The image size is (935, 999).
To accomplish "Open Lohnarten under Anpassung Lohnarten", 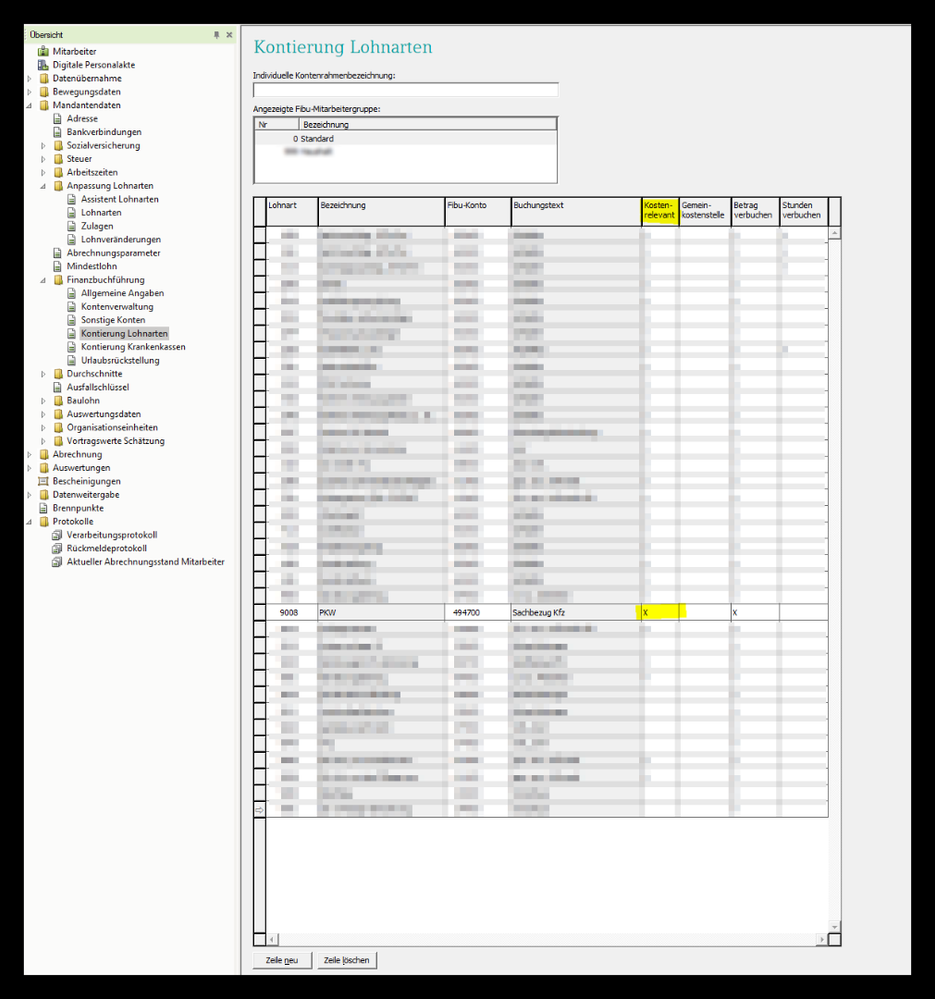I will [x=101, y=212].
